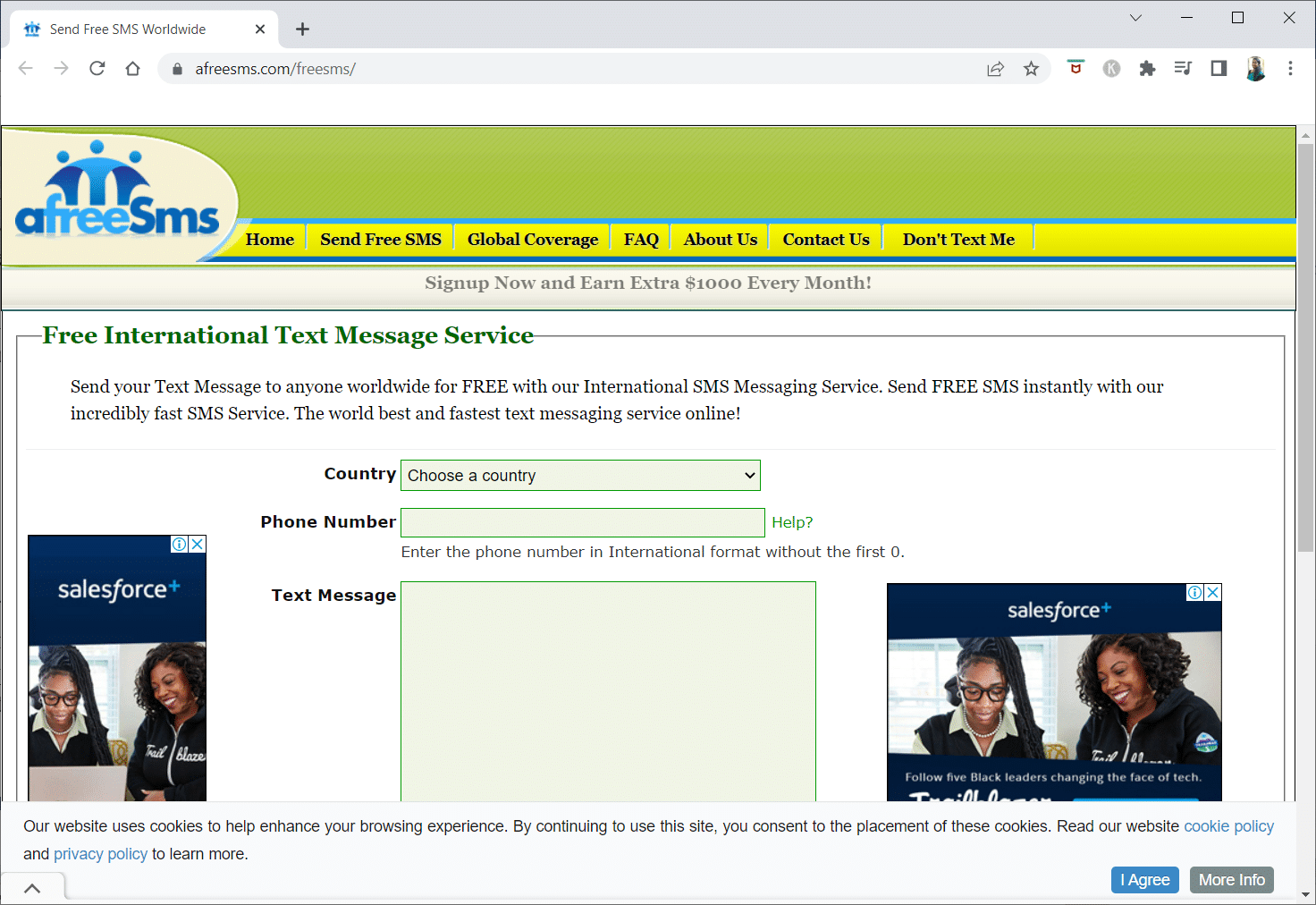
Task: Open the Global Coverage menu item
Action: [533, 239]
